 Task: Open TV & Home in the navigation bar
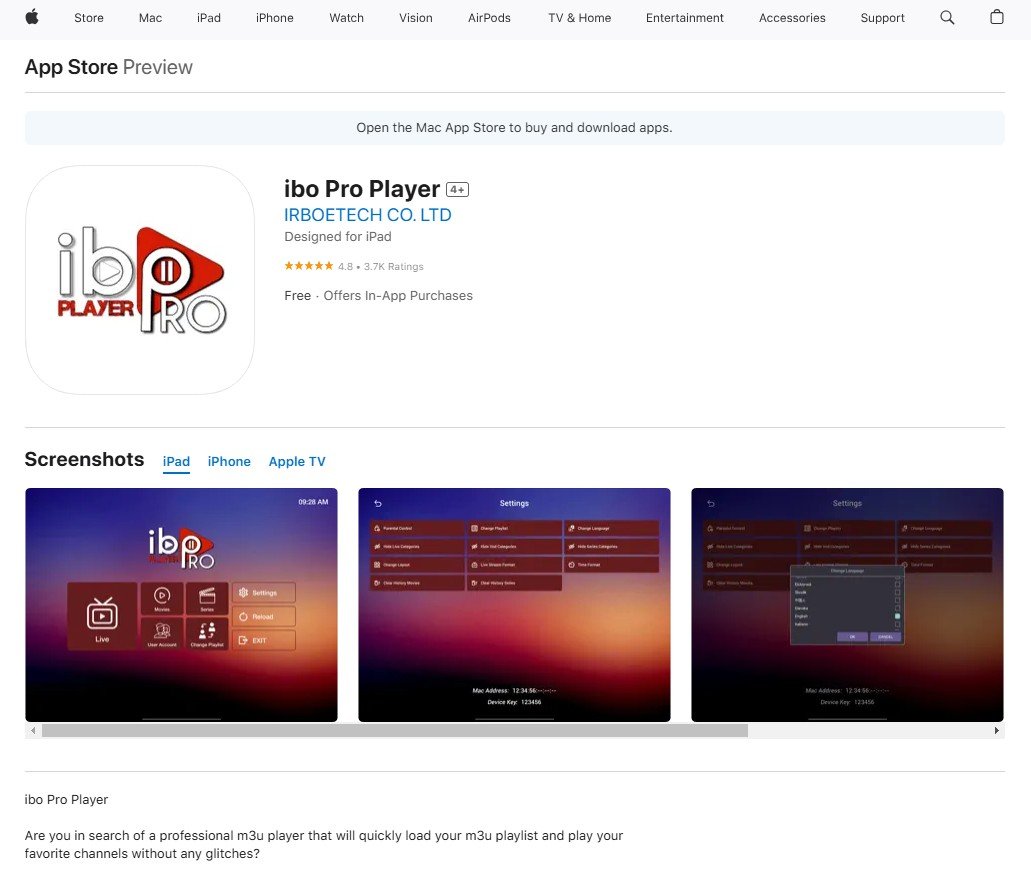(579, 18)
